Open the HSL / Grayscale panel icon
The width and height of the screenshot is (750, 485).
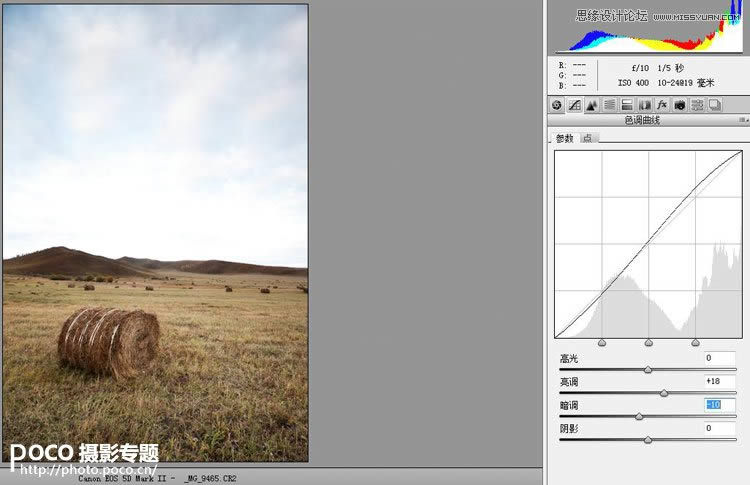click(x=609, y=105)
